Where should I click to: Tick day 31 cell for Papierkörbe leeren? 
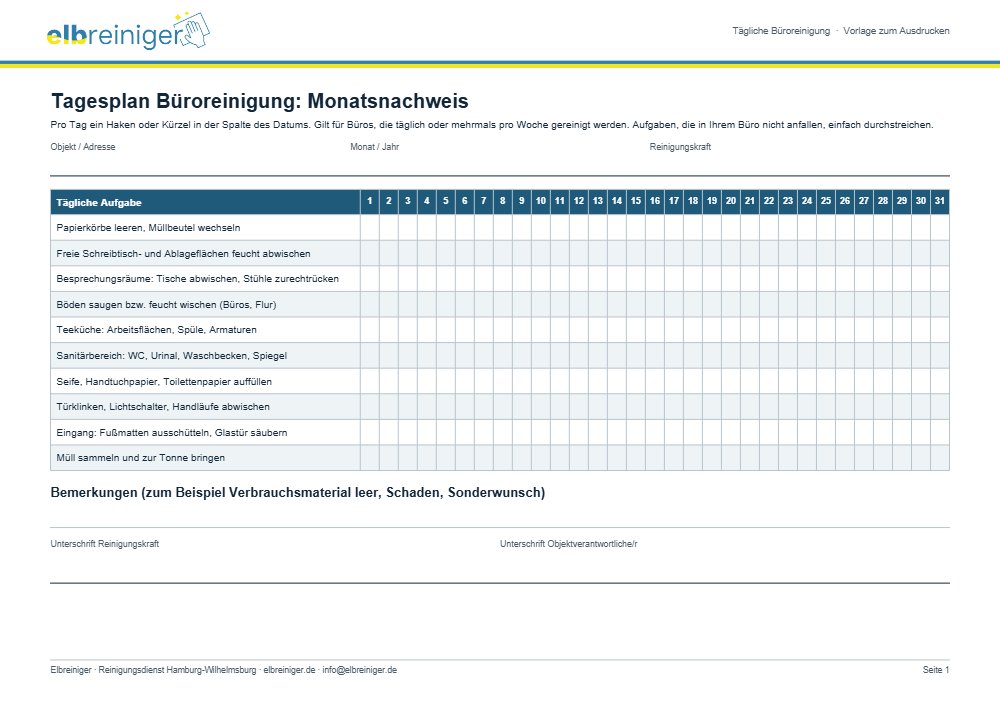[940, 228]
